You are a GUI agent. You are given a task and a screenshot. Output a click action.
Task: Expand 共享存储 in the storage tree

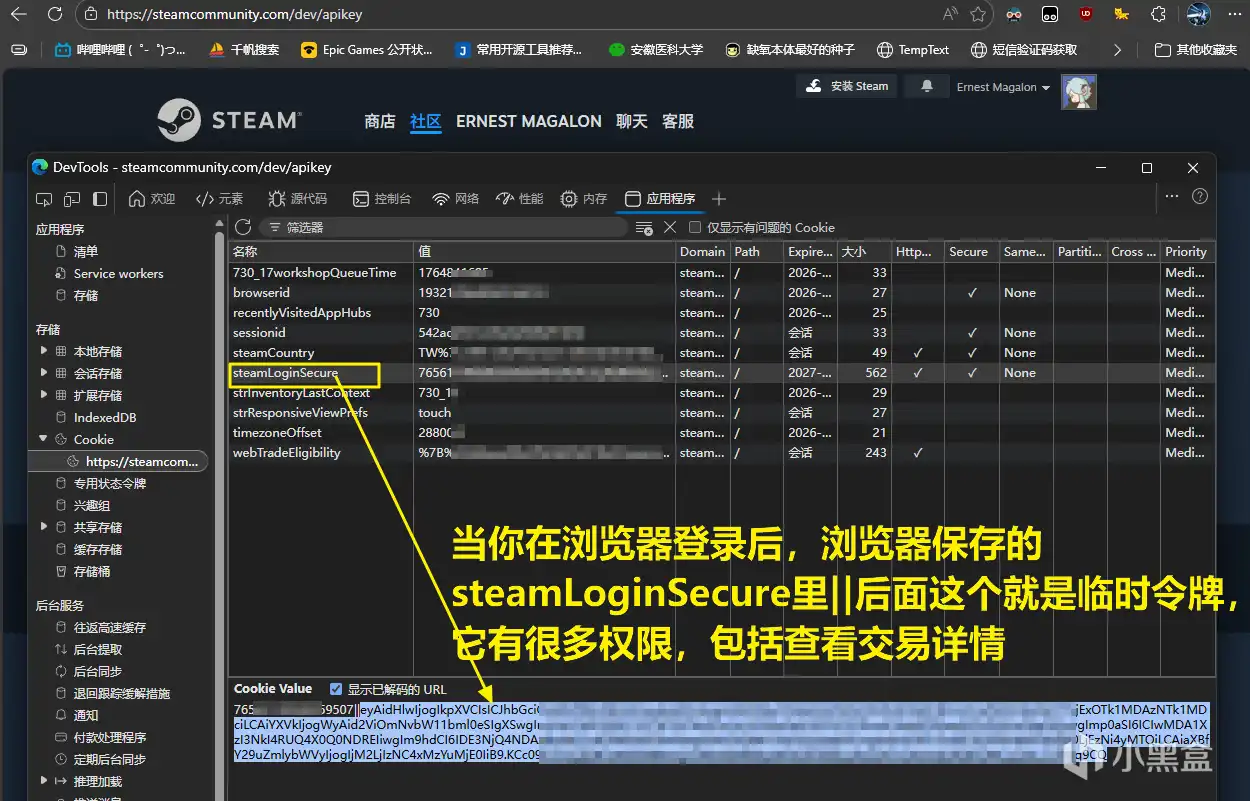click(43, 527)
